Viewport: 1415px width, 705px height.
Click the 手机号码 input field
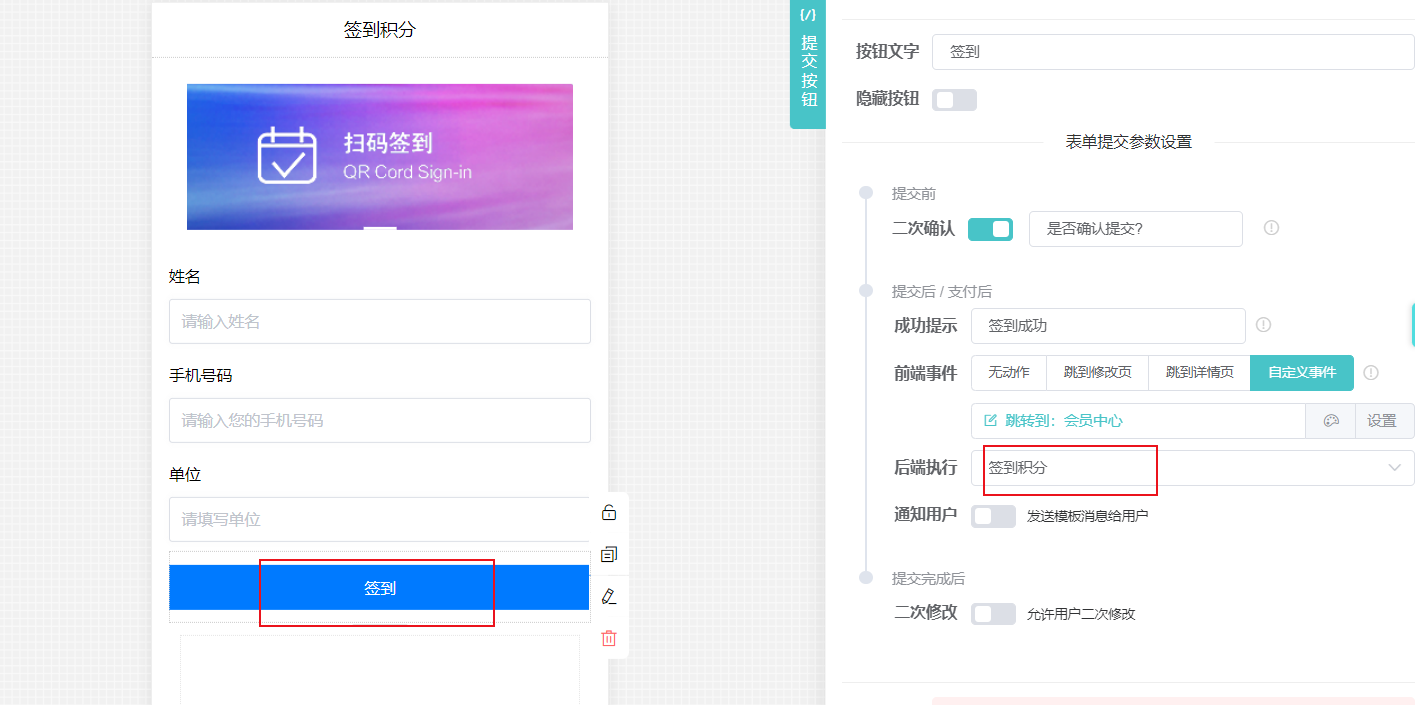[x=379, y=420]
